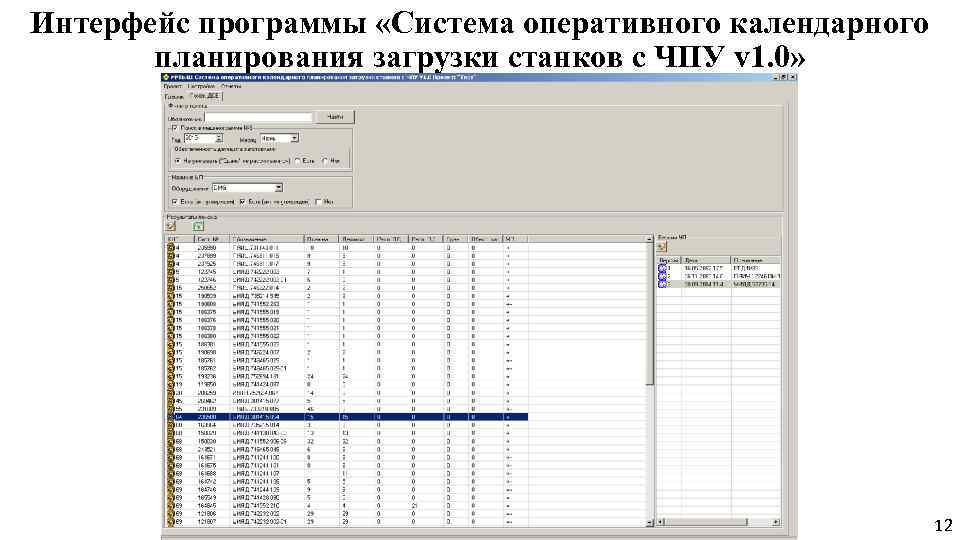Viewport: 960px width, 540px height.
Task: Open the month dropdown list
Action: [x=294, y=138]
